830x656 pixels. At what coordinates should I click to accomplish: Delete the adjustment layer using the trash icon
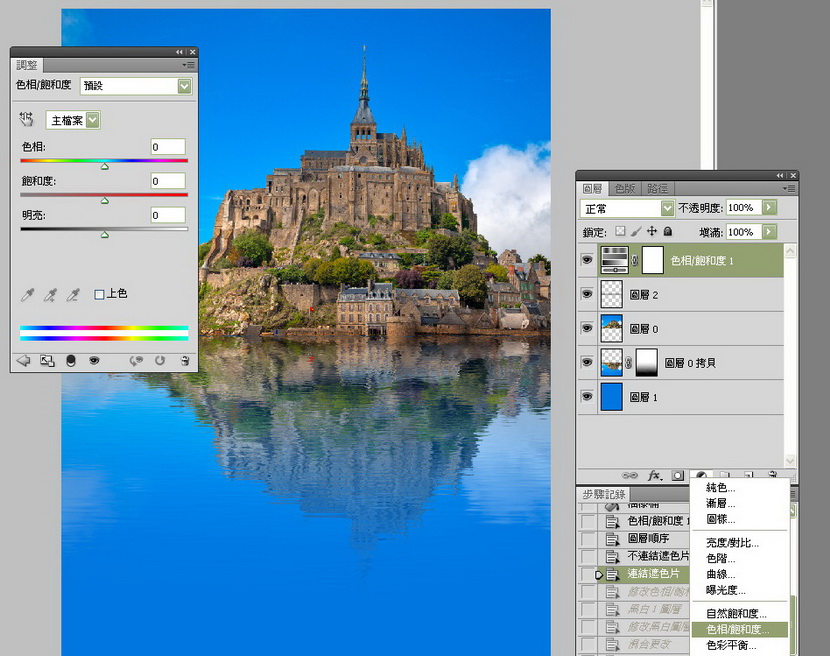(x=185, y=361)
